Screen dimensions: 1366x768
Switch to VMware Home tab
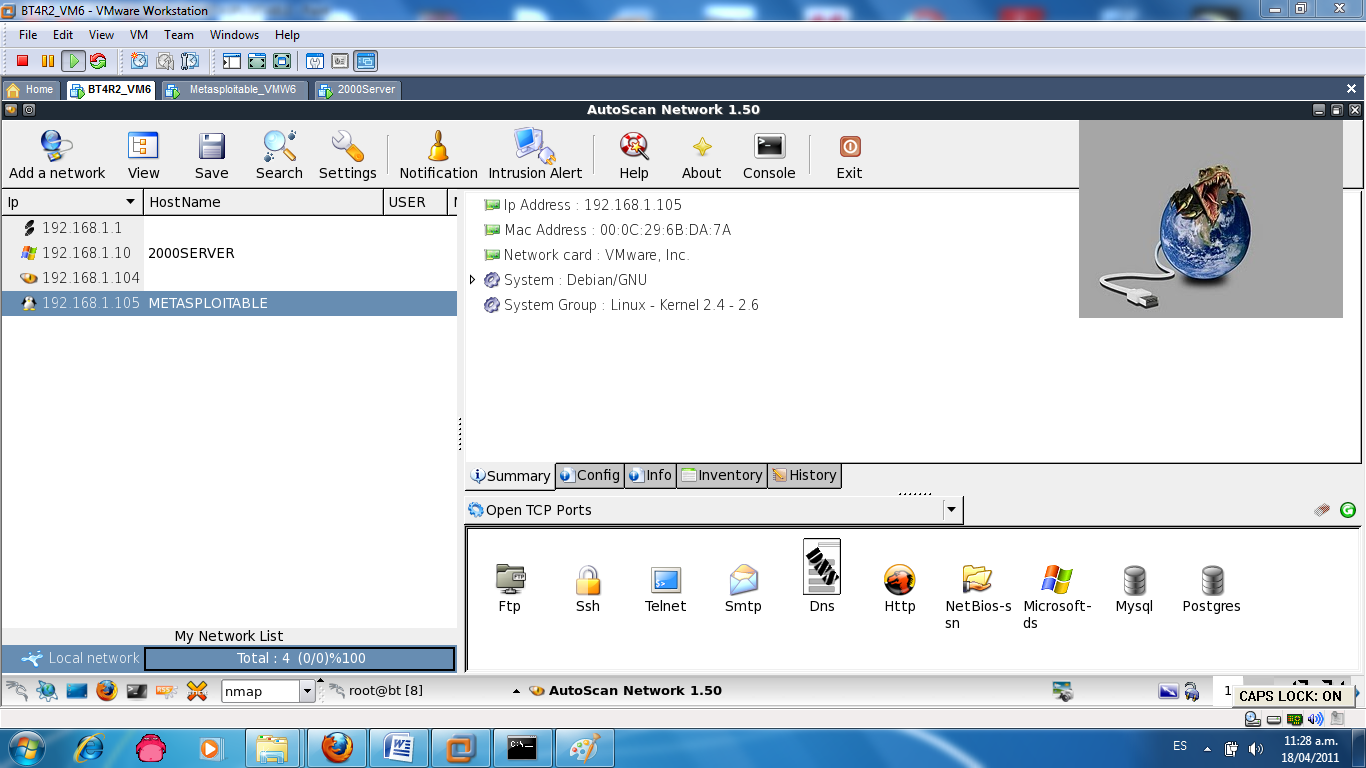[30, 89]
